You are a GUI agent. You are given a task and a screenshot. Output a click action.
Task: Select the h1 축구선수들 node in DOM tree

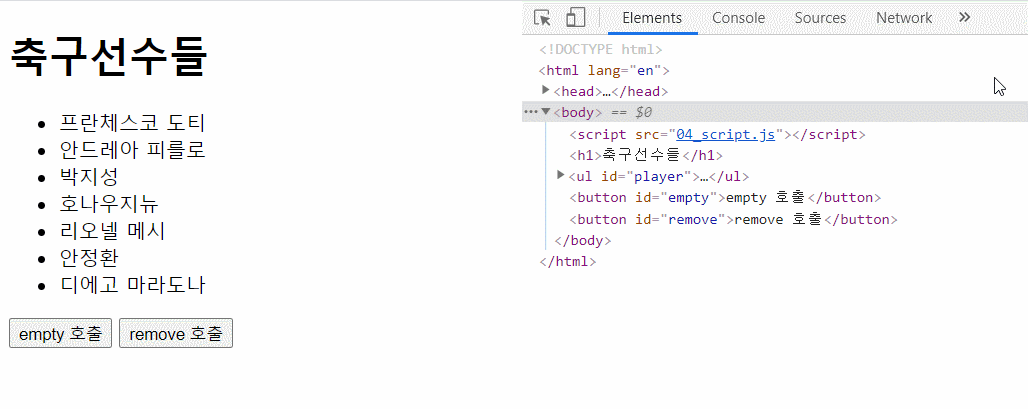click(x=646, y=156)
